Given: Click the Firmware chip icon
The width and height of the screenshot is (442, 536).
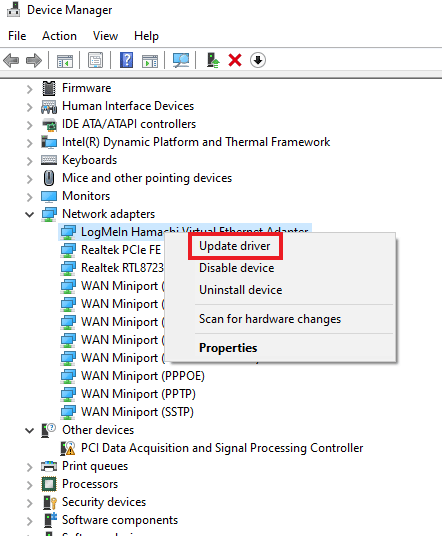Looking at the screenshot, I should pyautogui.click(x=49, y=88).
